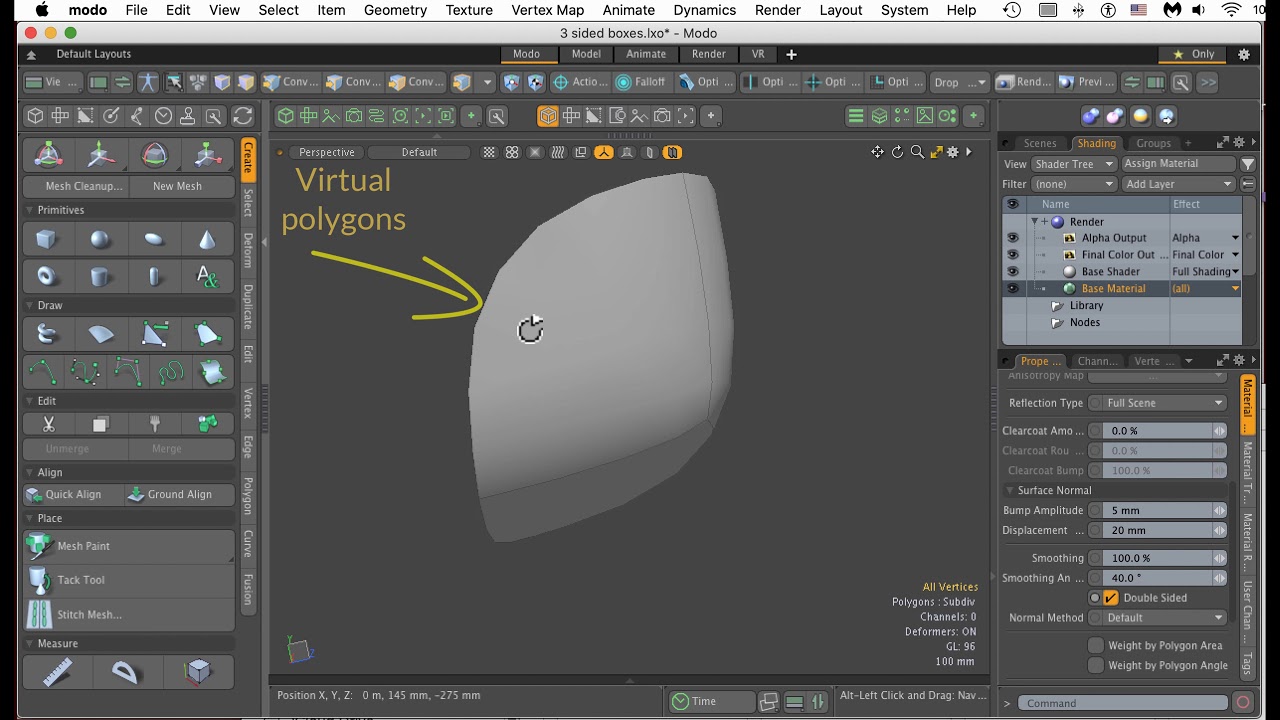Image resolution: width=1280 pixels, height=720 pixels.
Task: Open the Dimensions cube measure tool
Action: [x=198, y=673]
